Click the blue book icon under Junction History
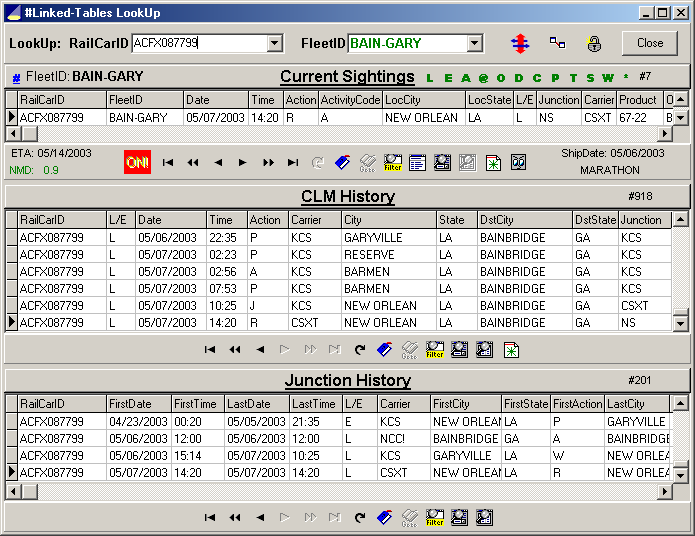 pyautogui.click(x=384, y=518)
